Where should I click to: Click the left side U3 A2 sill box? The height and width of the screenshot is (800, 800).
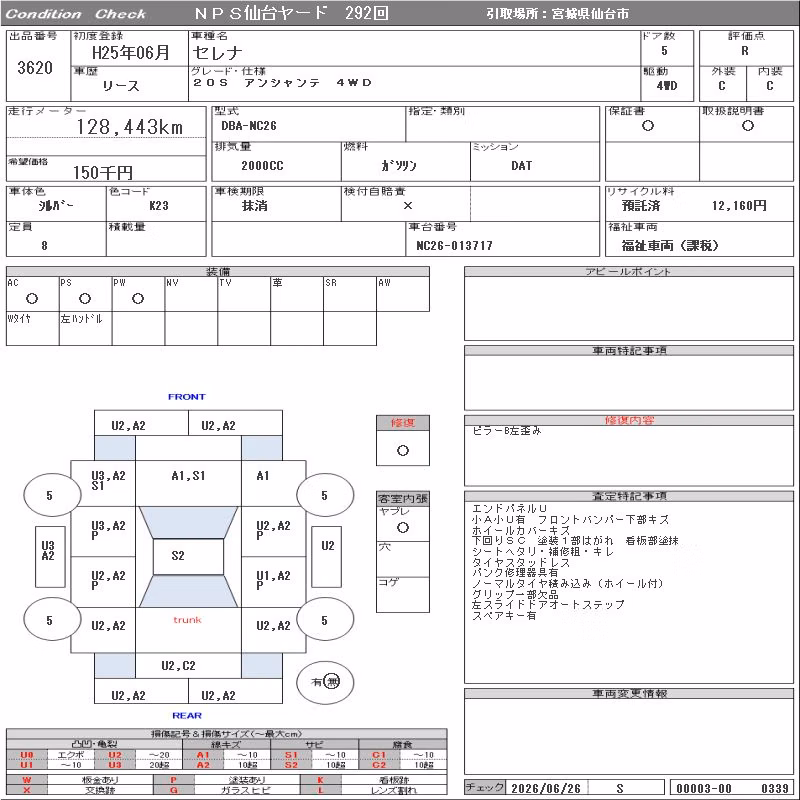coord(50,556)
